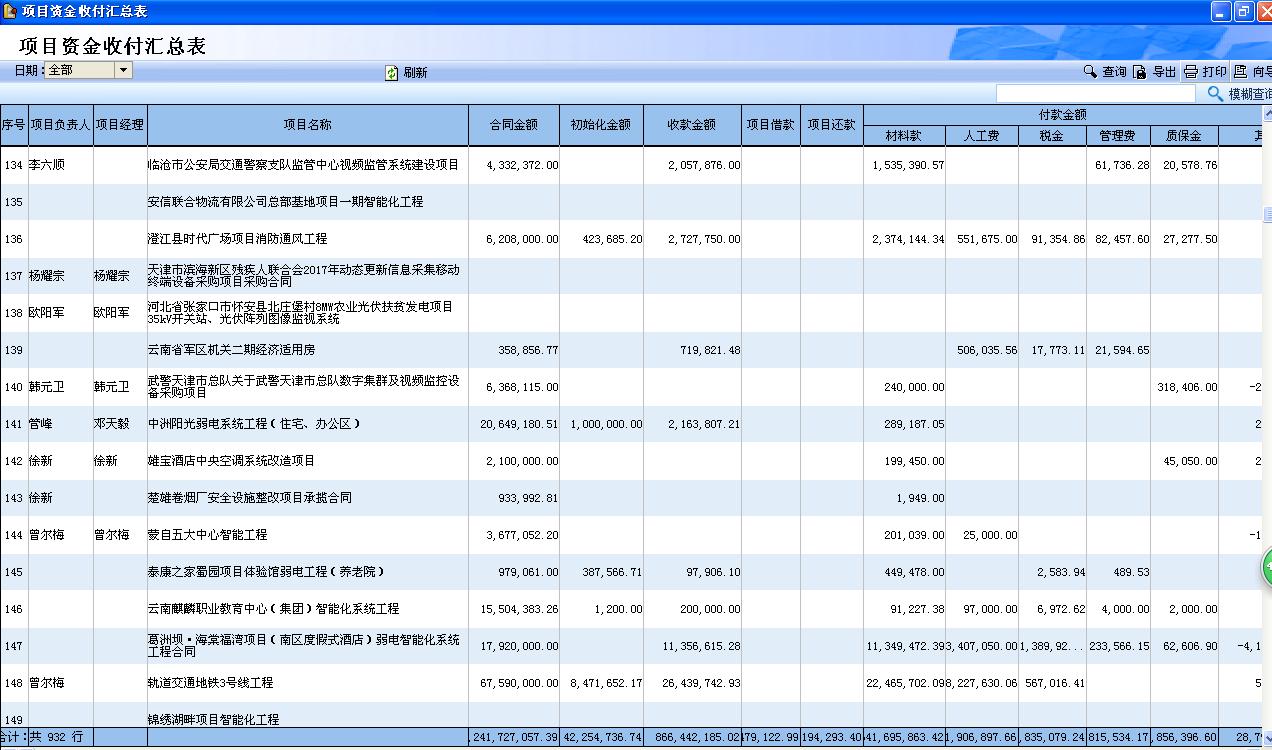Restore down the window

(x=1243, y=11)
